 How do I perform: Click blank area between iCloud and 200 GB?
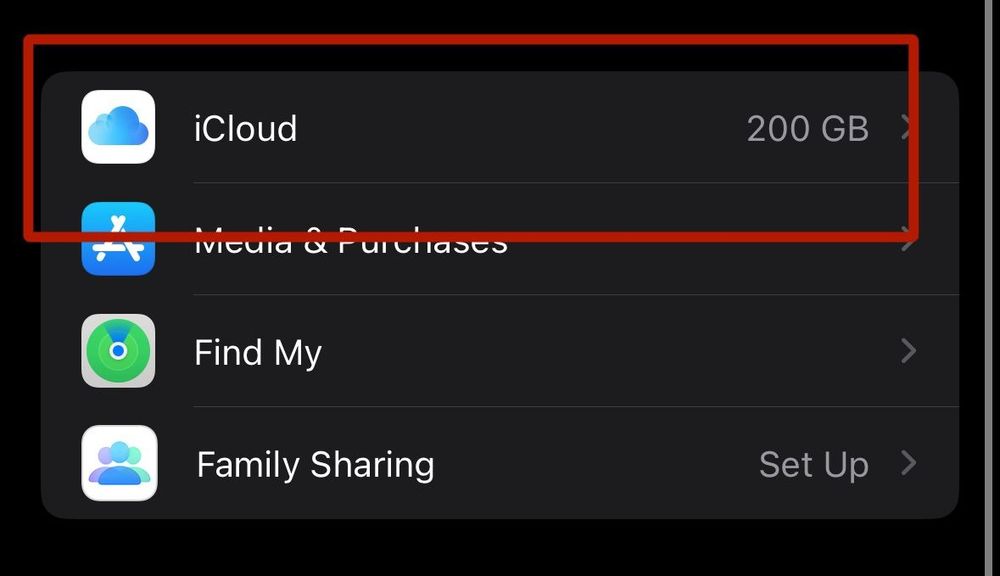[x=520, y=129]
